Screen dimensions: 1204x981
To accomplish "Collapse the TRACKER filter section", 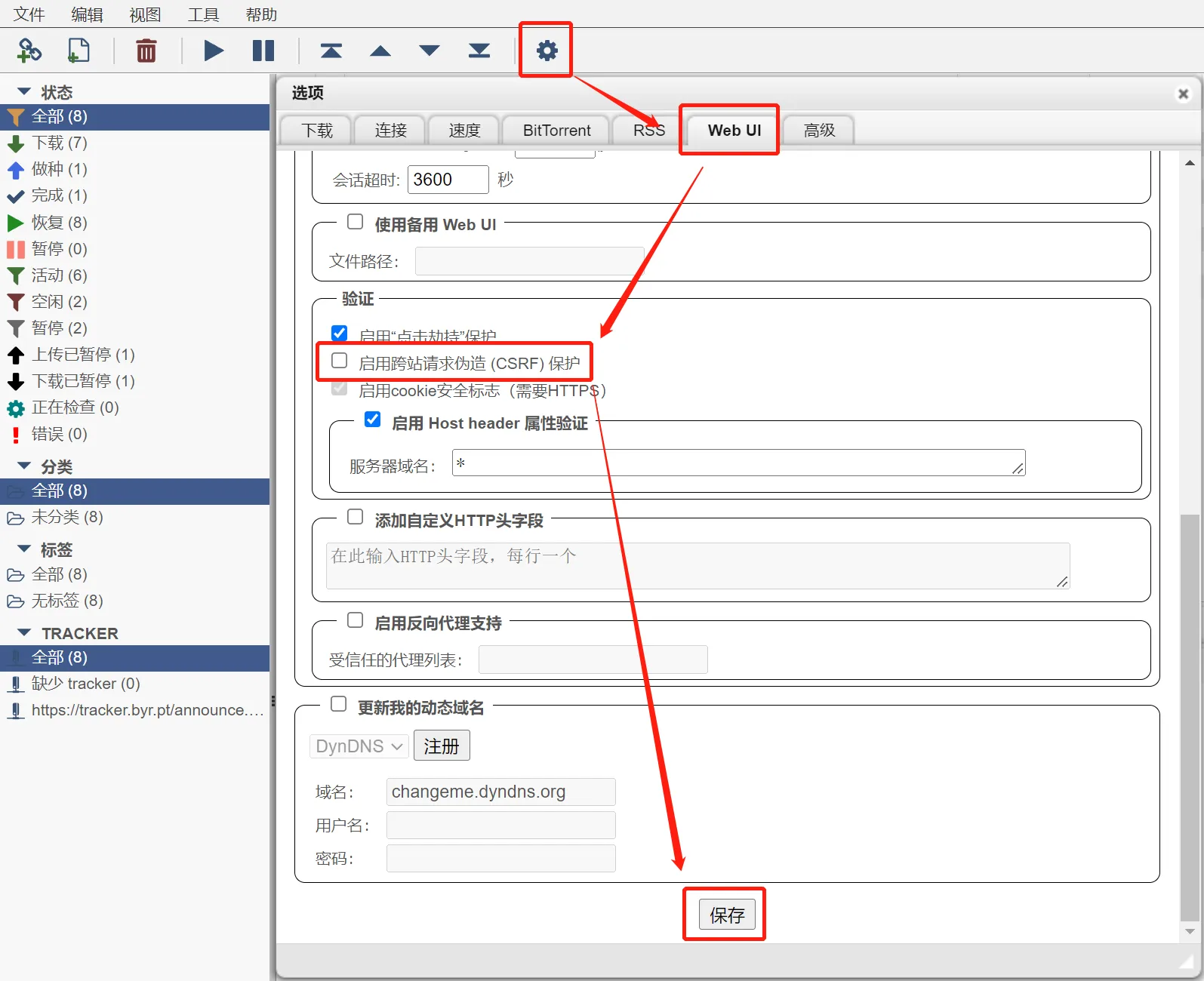I will coord(24,632).
